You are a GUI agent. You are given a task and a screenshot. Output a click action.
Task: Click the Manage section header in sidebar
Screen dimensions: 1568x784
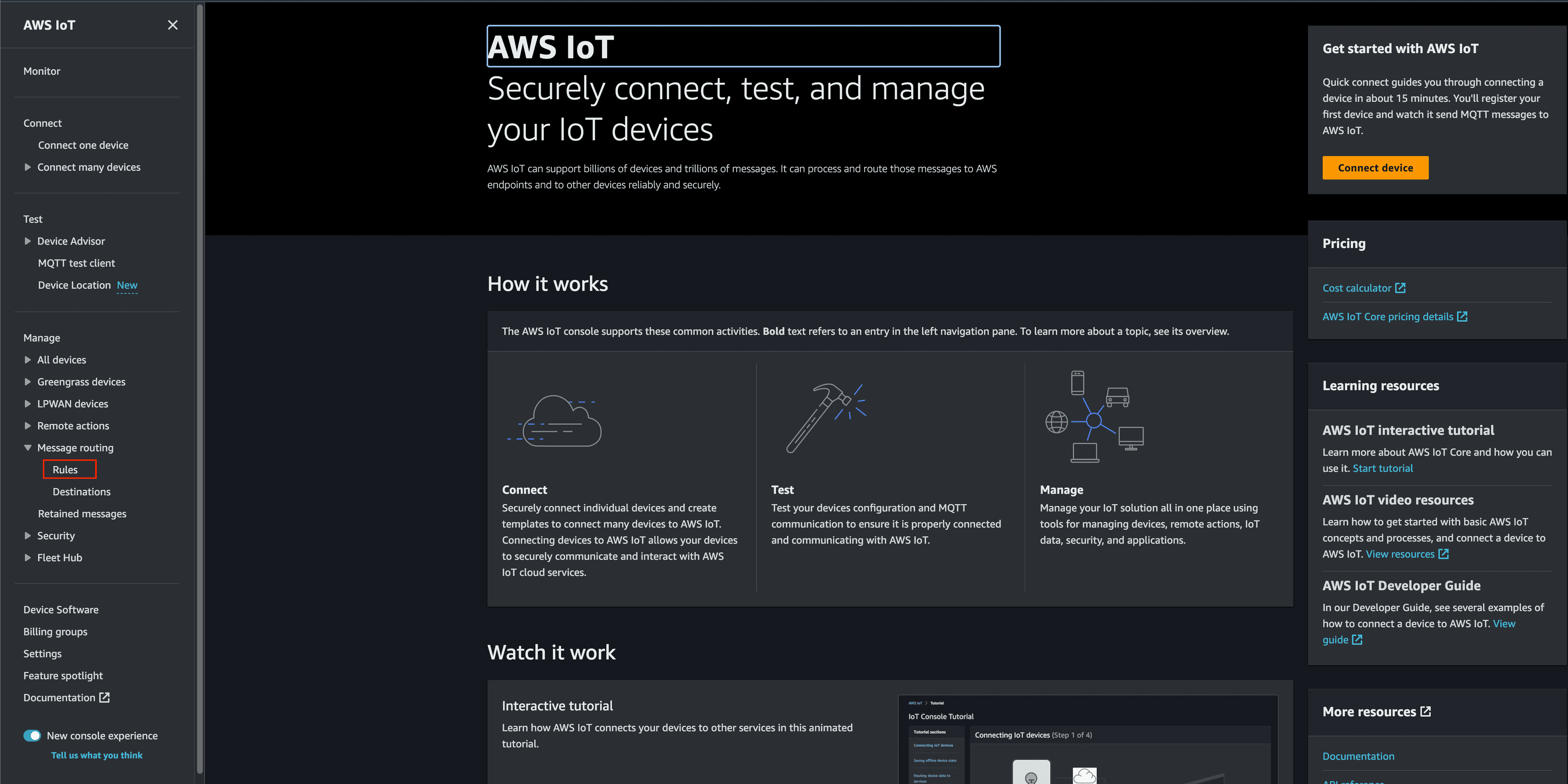pyautogui.click(x=41, y=338)
